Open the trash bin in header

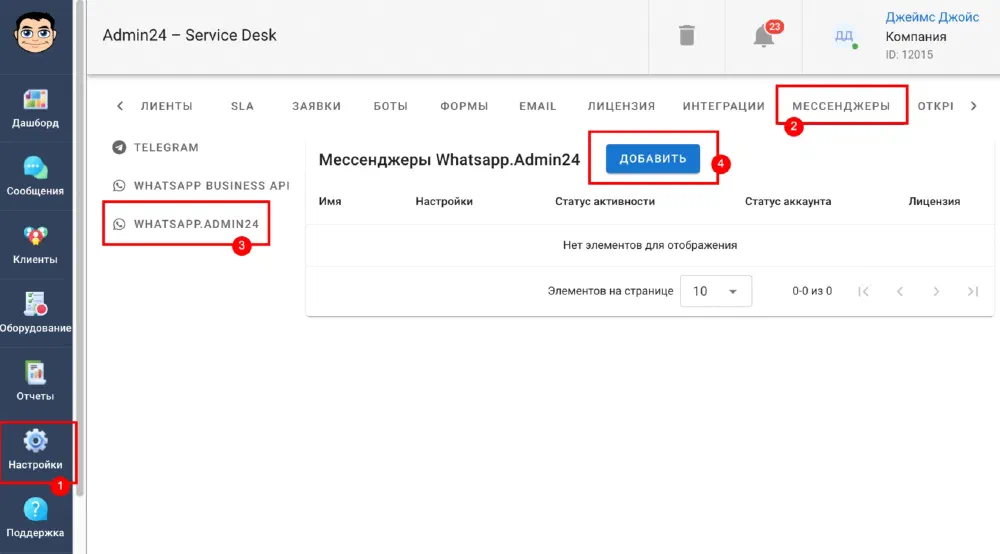pyautogui.click(x=687, y=35)
